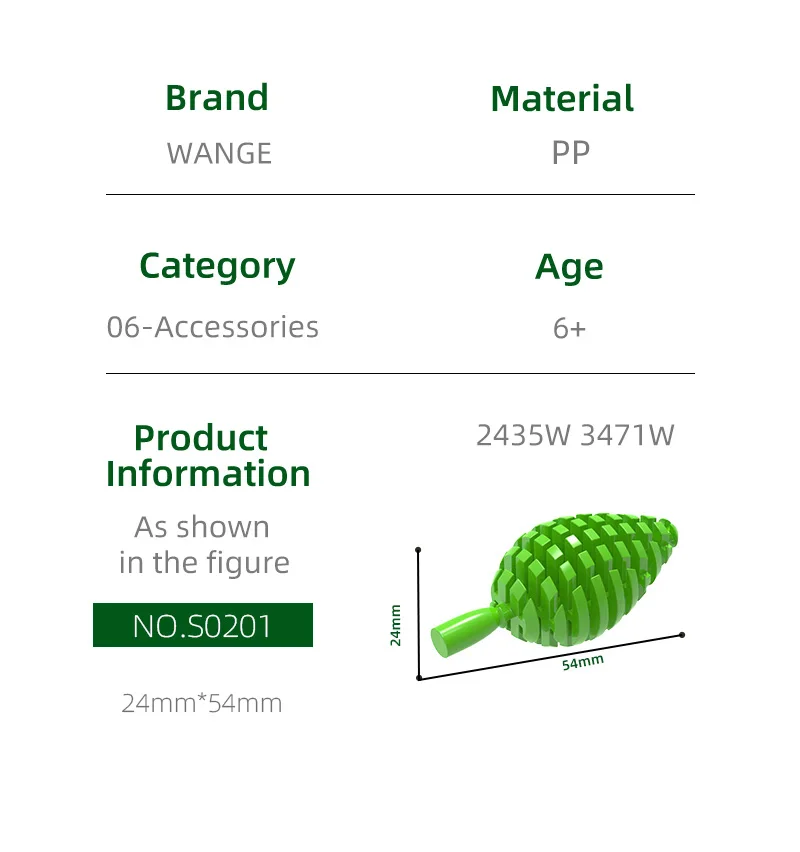800x852 pixels.
Task: Click the 2435W 3471W model numbers
Action: tap(575, 436)
